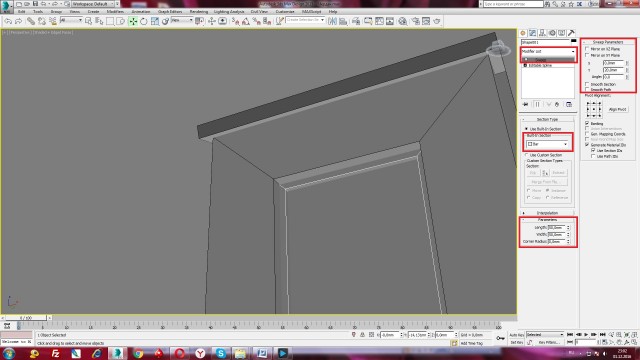Click the Select Object tool
The height and width of the screenshot is (360, 640).
pos(89,21)
